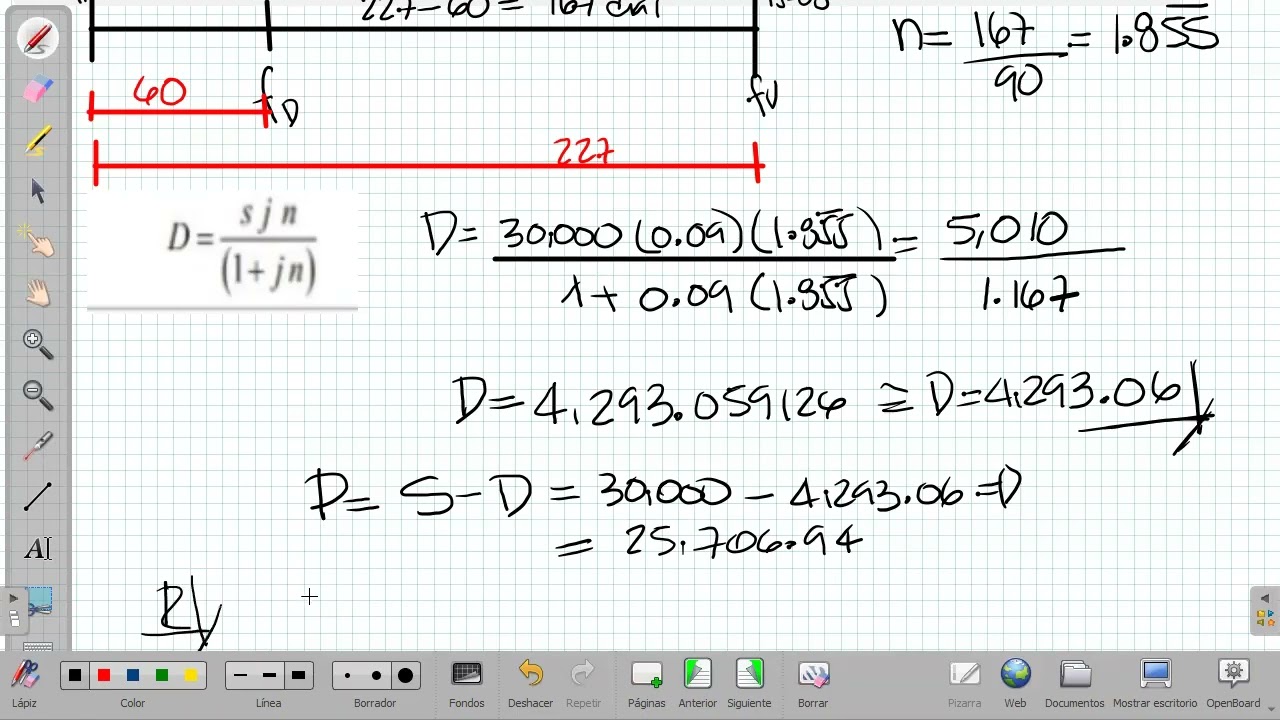The height and width of the screenshot is (720, 1280).
Task: Set the thin line width
Action: point(240,676)
